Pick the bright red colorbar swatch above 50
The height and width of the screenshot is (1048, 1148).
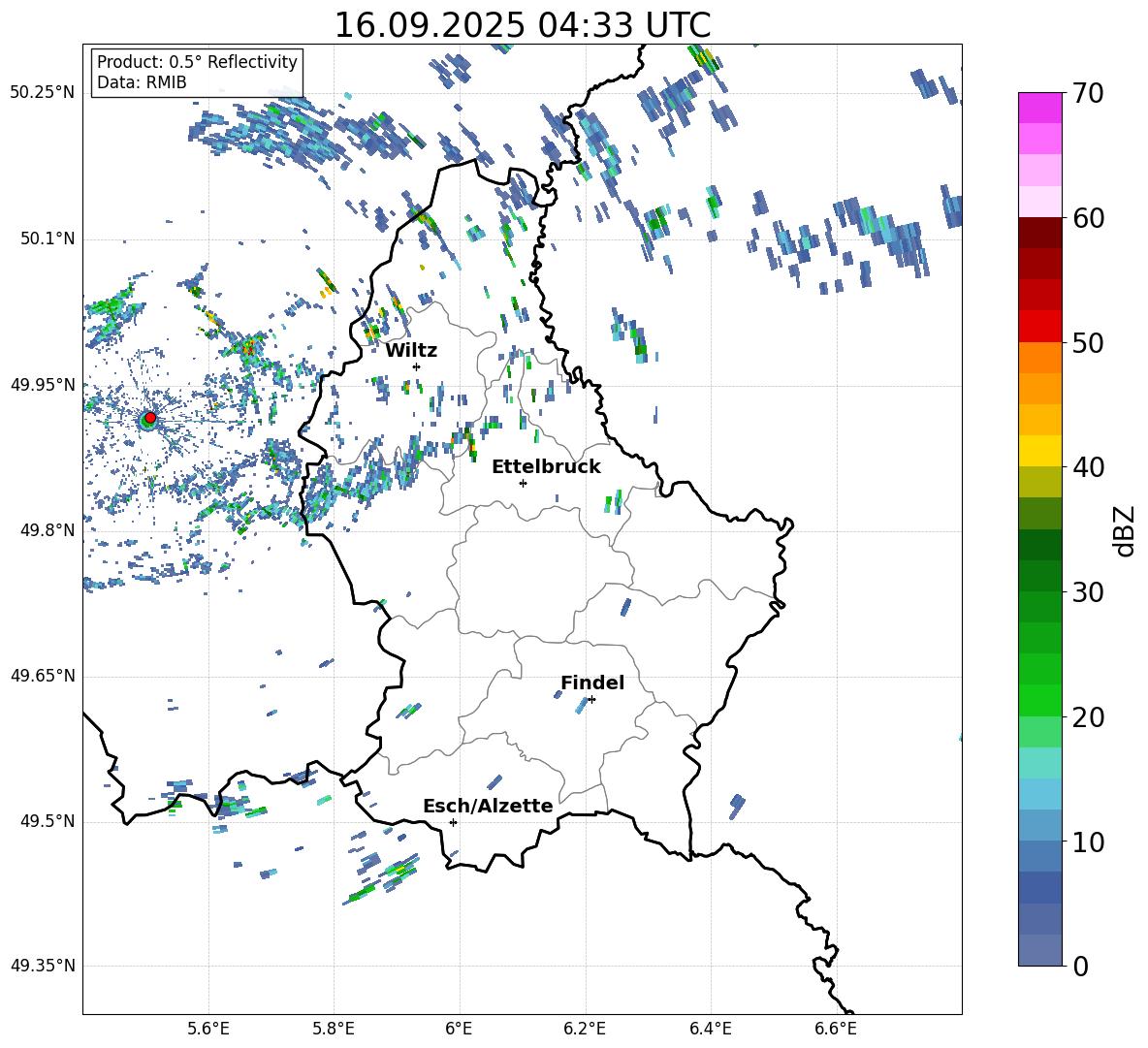[x=1039, y=326]
